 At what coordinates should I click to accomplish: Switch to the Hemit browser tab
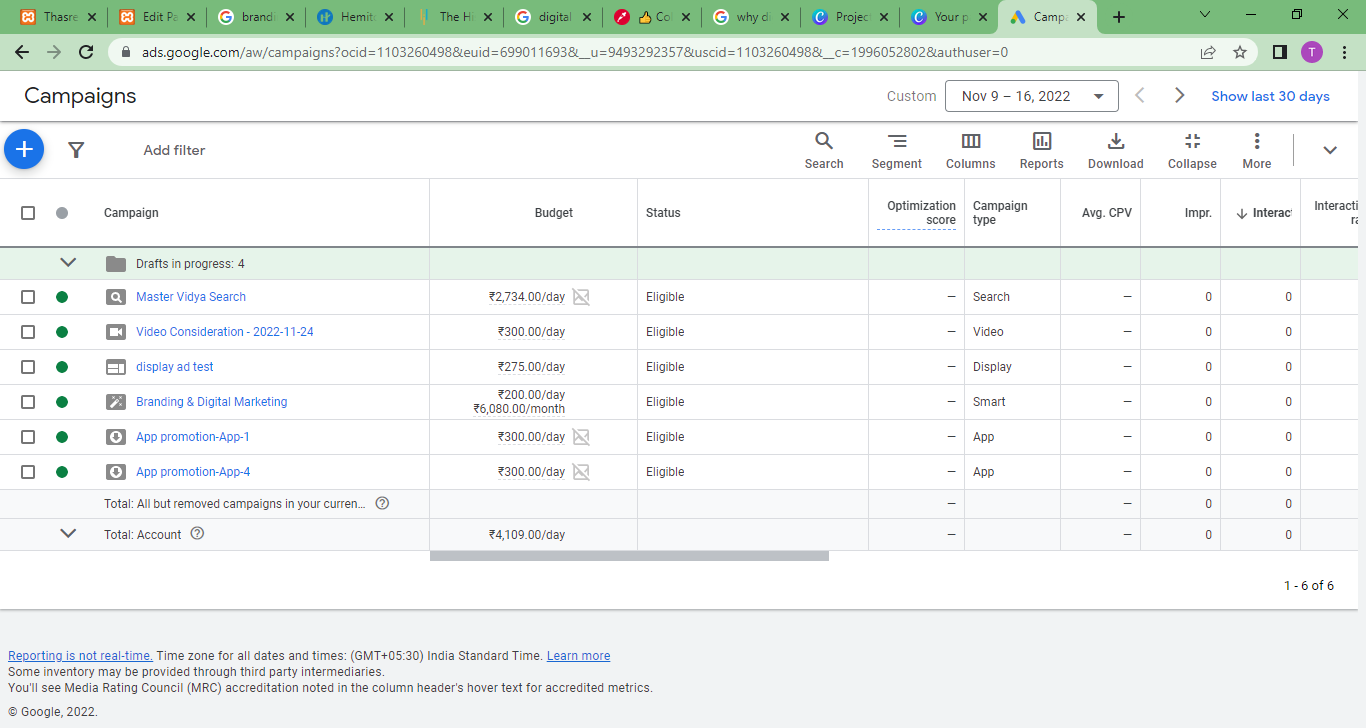coord(355,17)
